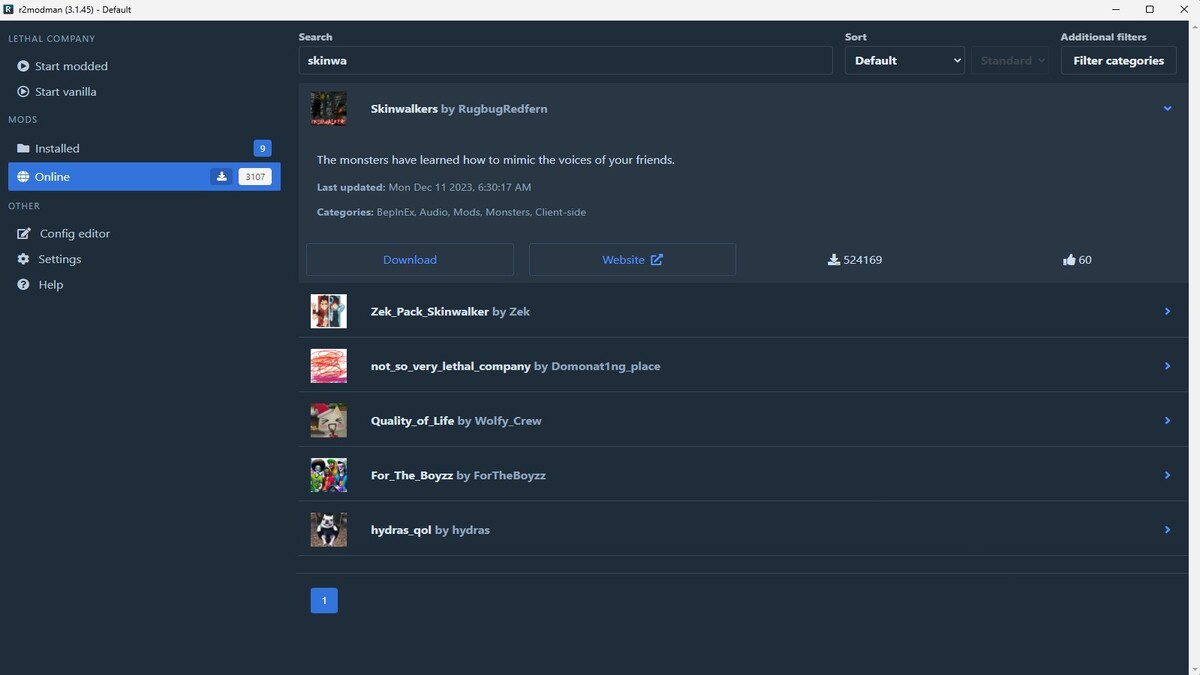The width and height of the screenshot is (1200, 675).
Task: Click the Quality_of_Life mod icon
Action: click(x=328, y=421)
